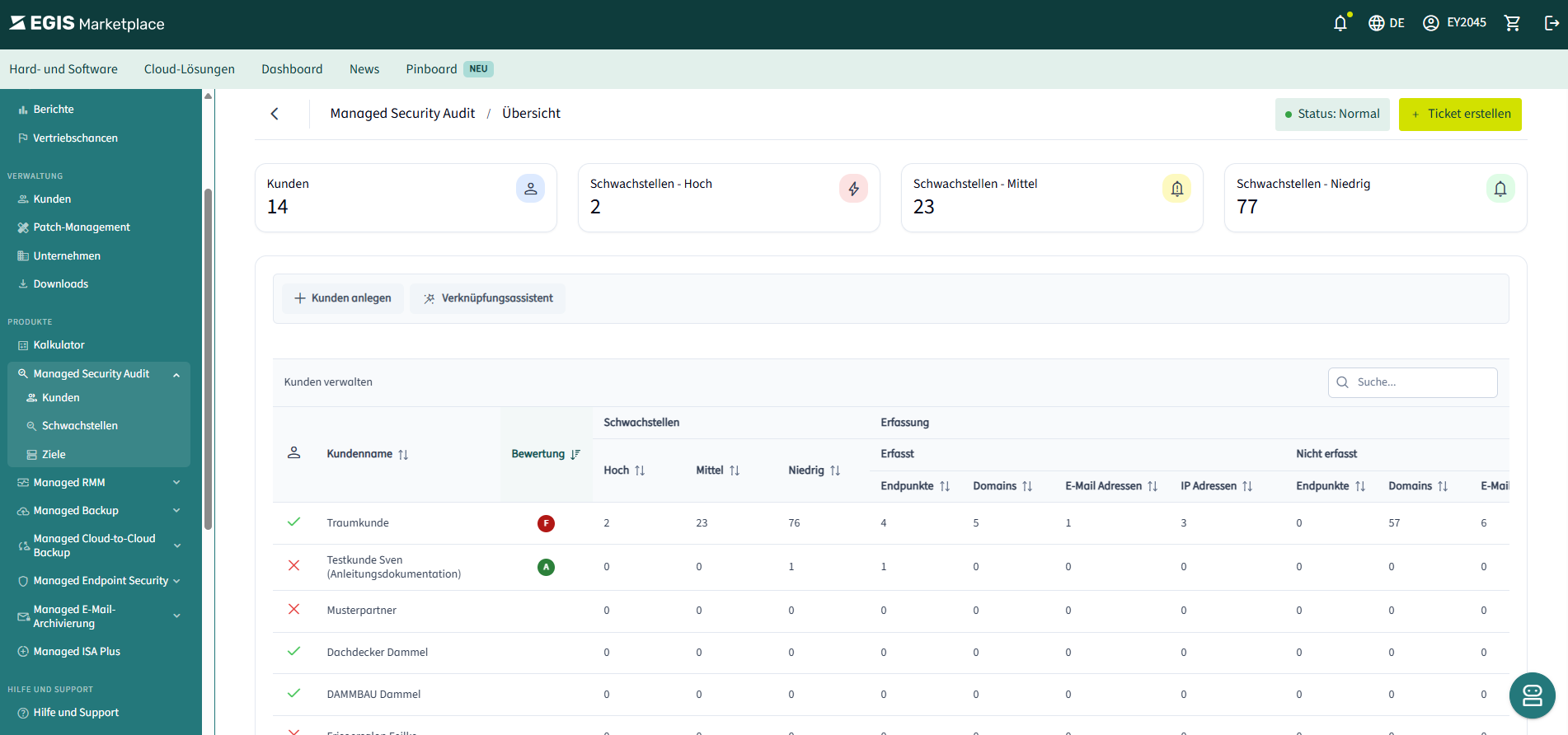The image size is (1568, 735).
Task: Sort by Bewertung column
Action: coord(575,455)
